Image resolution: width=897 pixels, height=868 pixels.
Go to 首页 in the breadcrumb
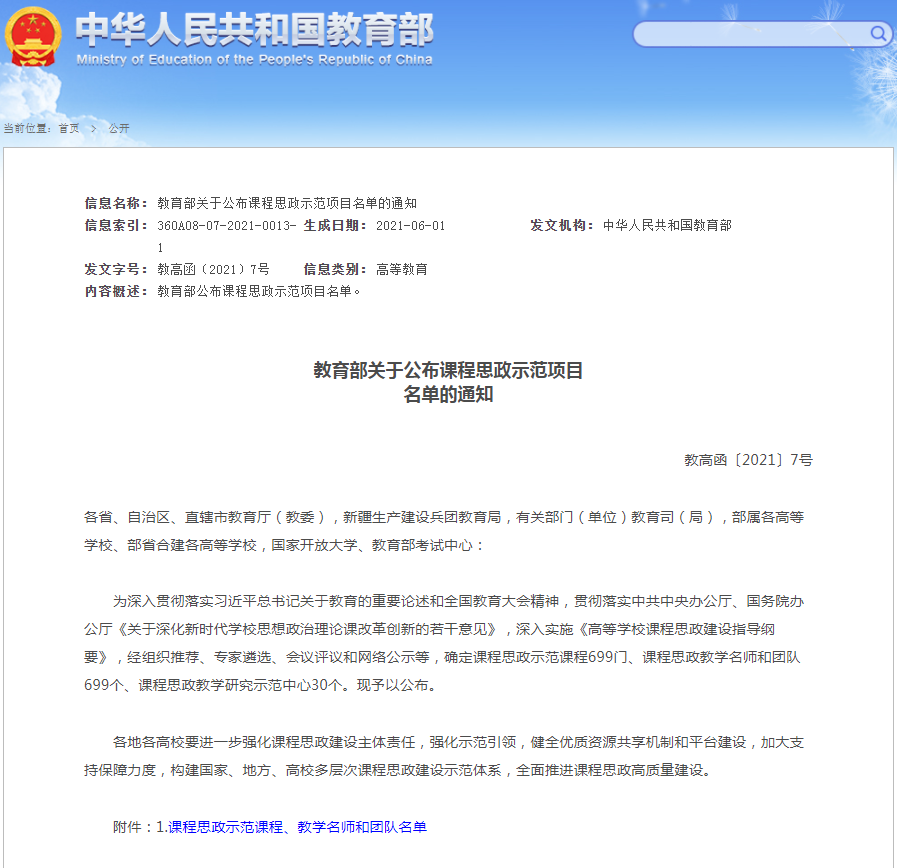point(69,128)
